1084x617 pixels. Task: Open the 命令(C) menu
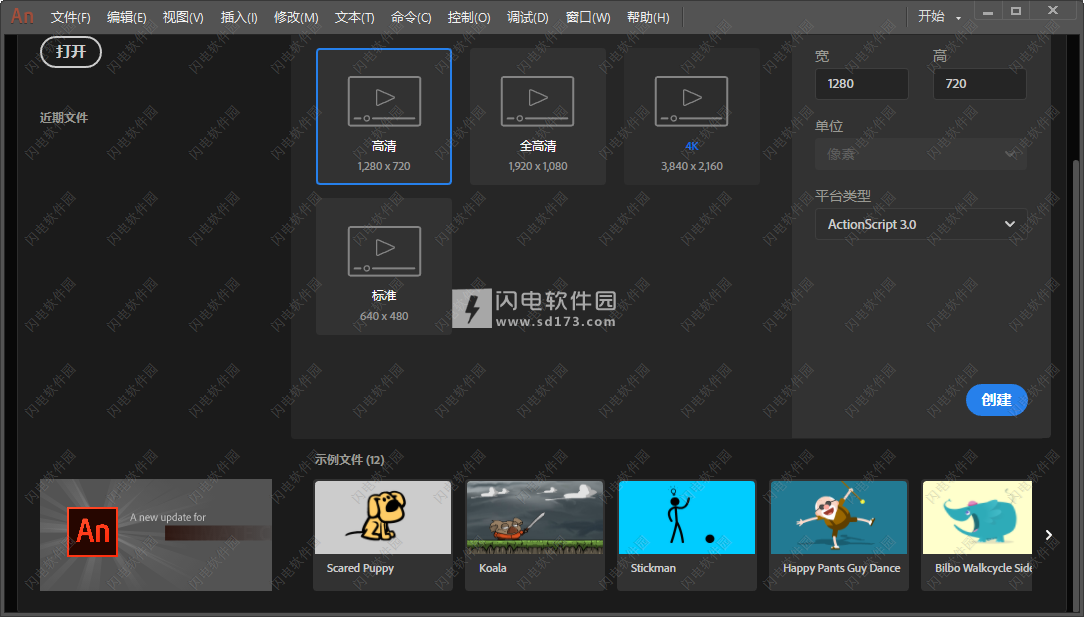[411, 17]
